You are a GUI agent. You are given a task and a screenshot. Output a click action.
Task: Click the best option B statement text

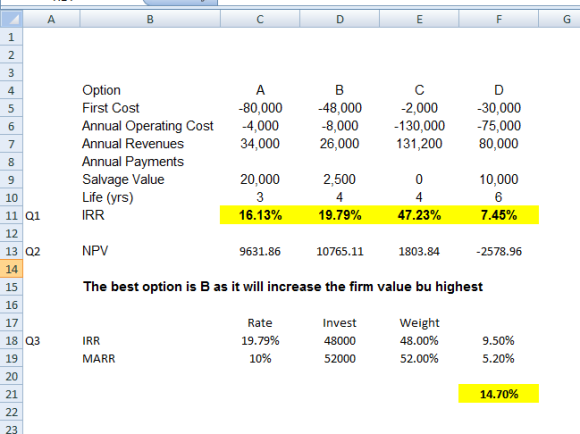click(283, 286)
